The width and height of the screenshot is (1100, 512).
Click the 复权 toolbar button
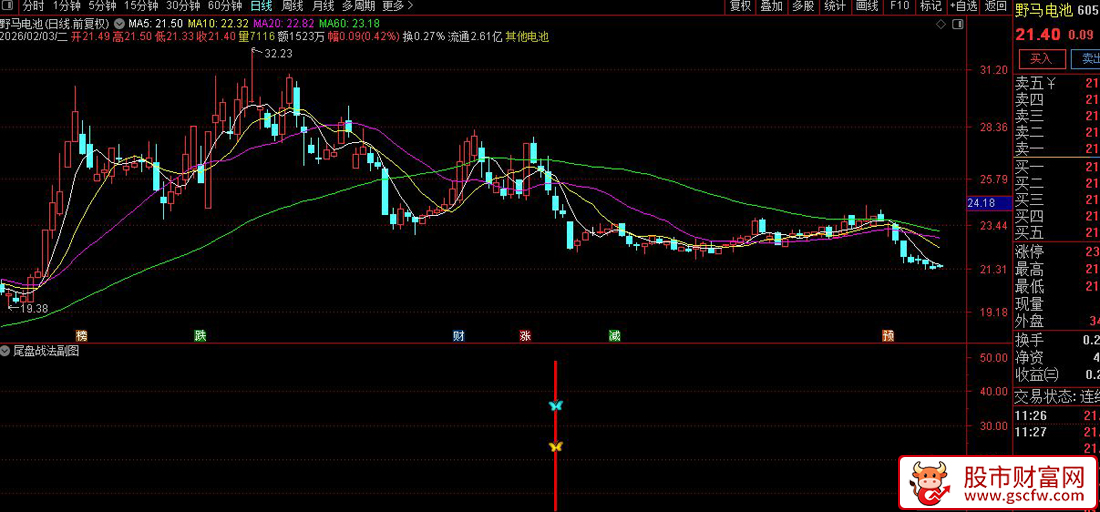(741, 6)
